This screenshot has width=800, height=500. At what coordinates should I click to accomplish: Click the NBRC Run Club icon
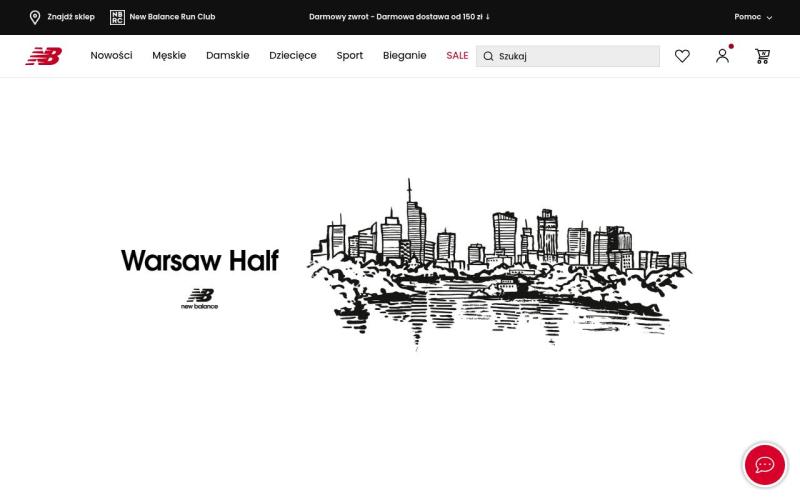117,17
